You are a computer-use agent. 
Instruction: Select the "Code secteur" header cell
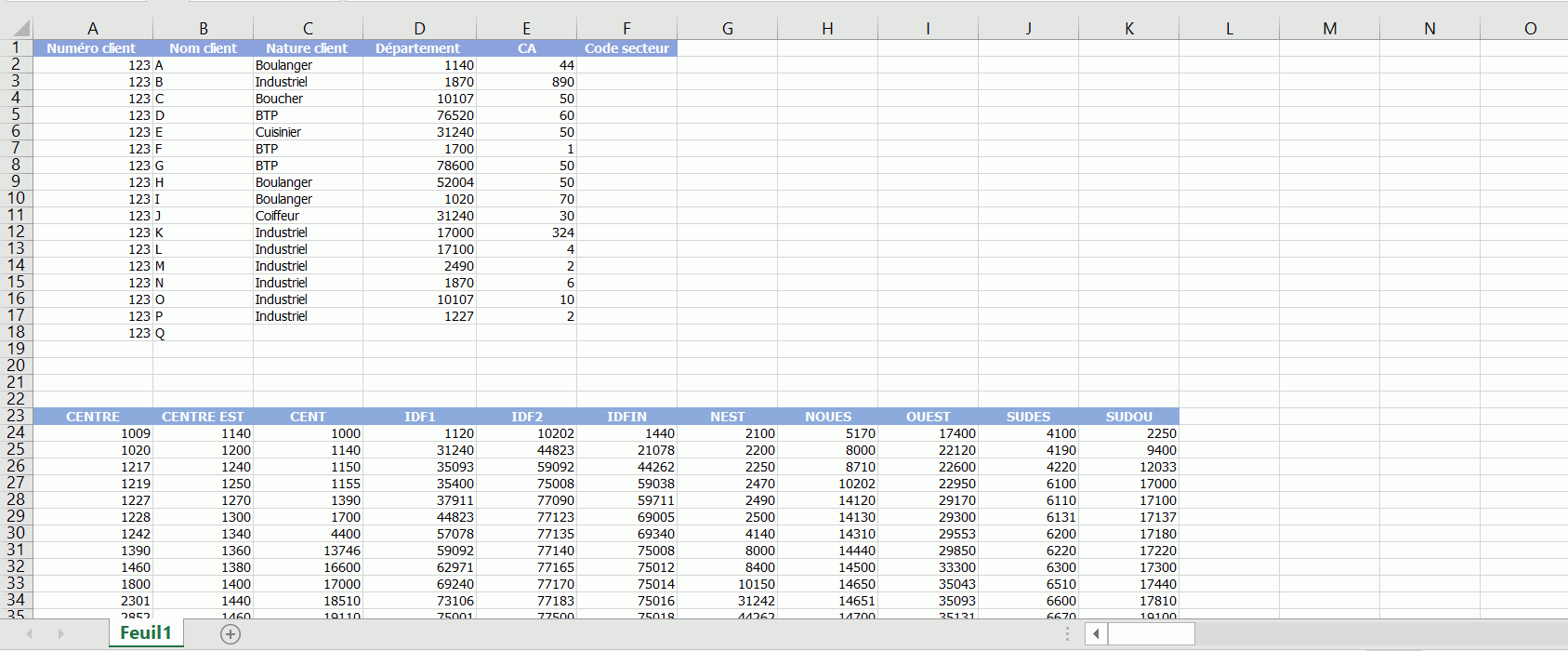tap(626, 48)
